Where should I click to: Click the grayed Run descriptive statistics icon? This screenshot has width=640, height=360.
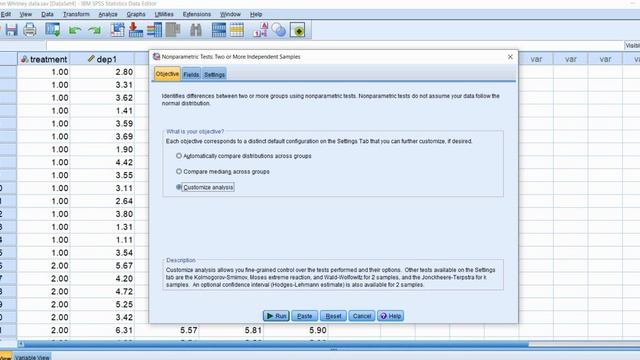(x=173, y=30)
